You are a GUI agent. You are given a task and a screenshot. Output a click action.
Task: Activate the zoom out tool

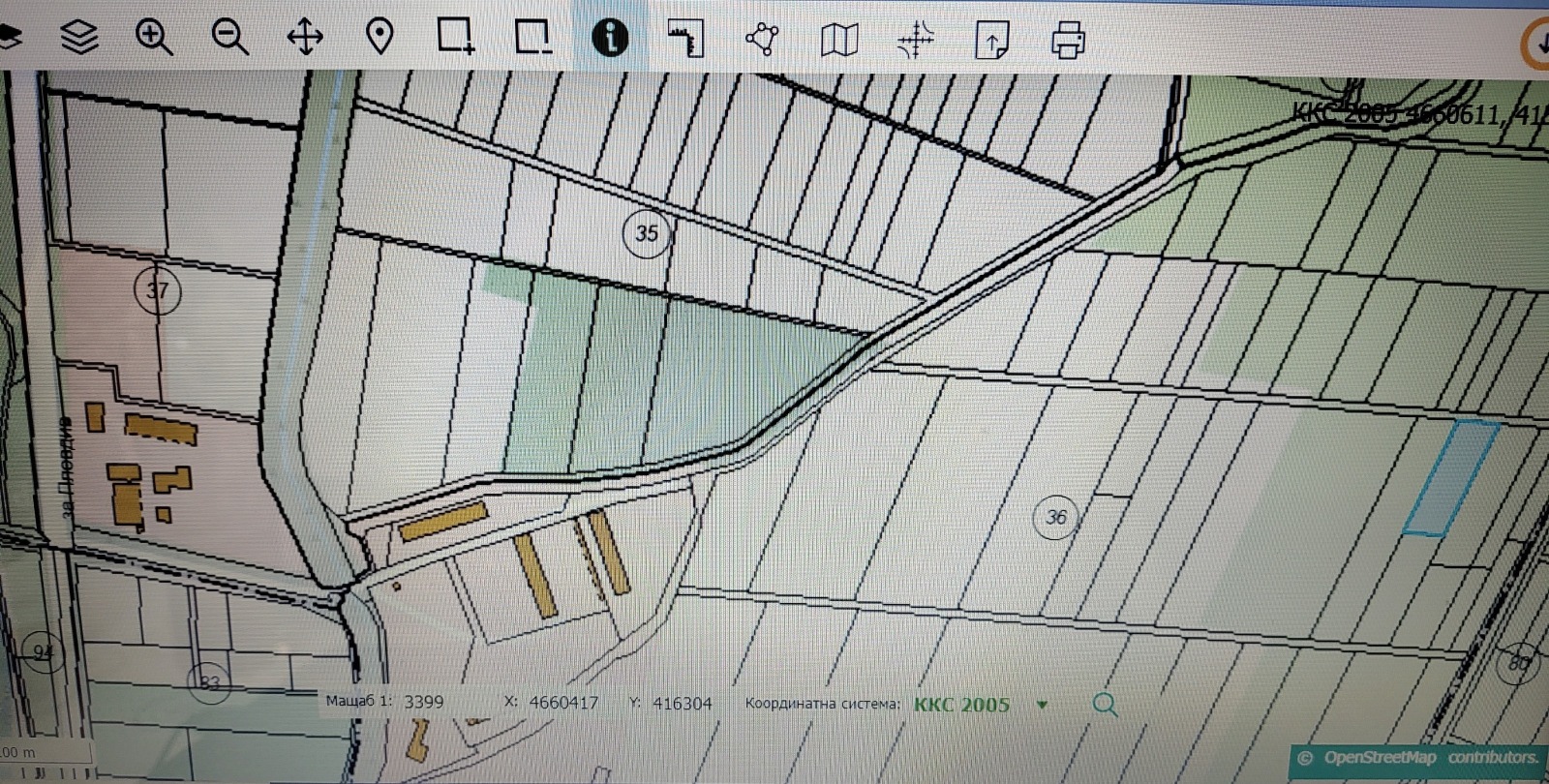click(229, 38)
